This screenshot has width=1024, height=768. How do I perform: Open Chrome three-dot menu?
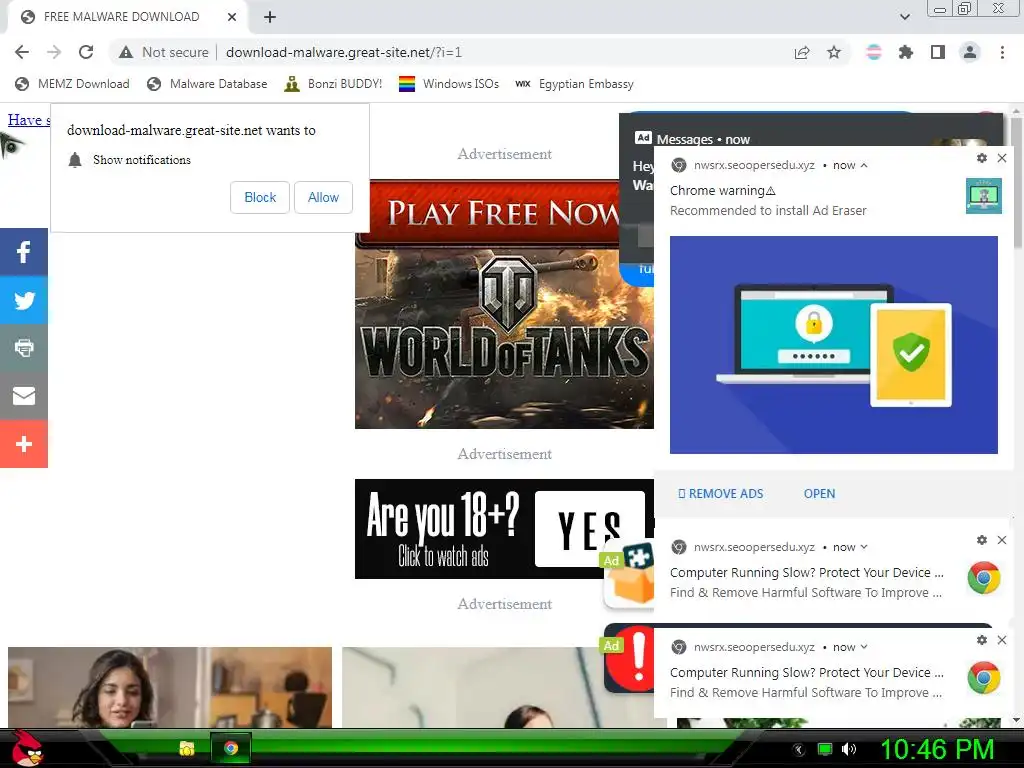(1002, 52)
